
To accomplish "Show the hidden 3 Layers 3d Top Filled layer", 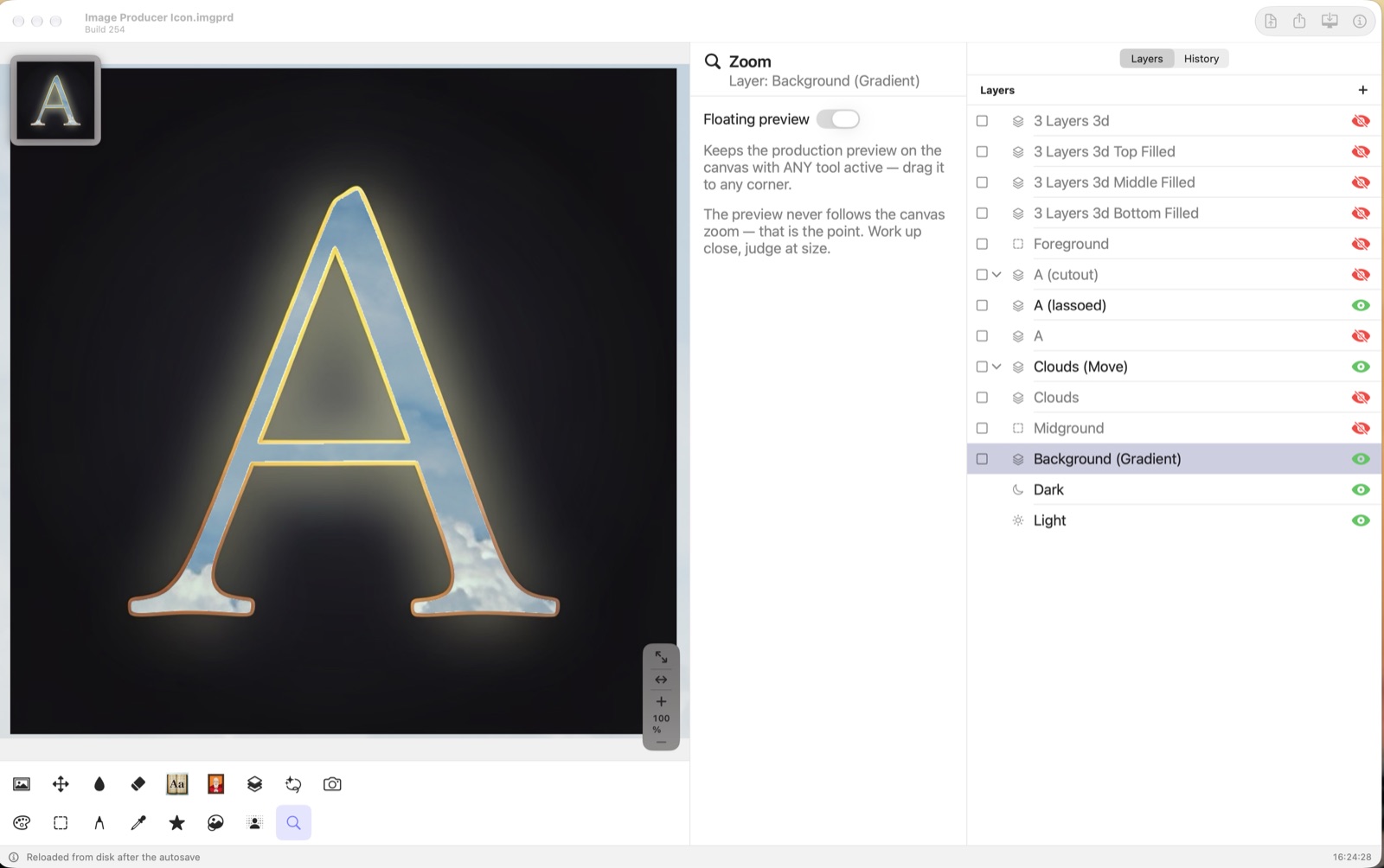I will pos(1361,152).
